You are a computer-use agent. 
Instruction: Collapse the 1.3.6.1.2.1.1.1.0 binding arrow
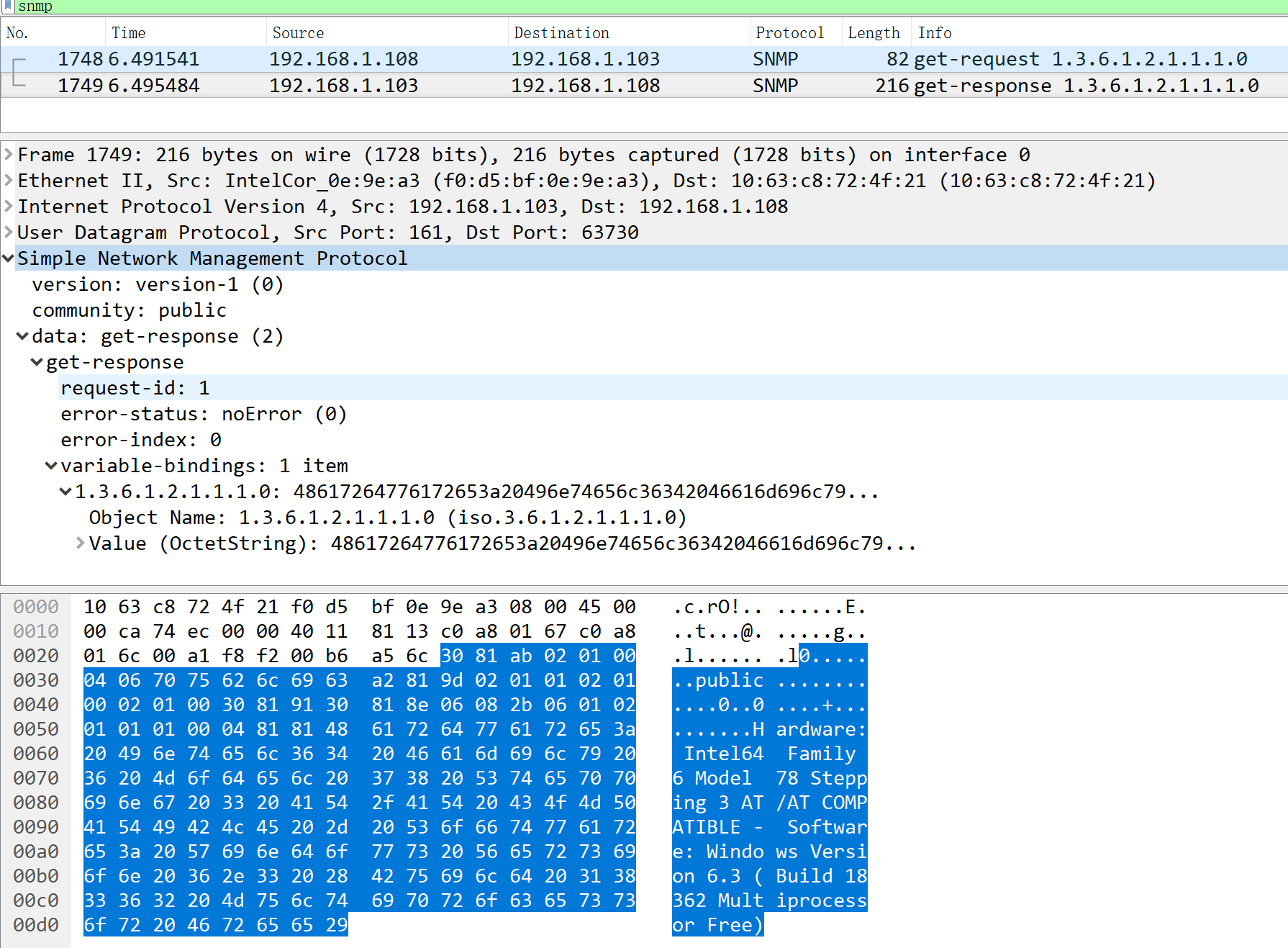(65, 492)
